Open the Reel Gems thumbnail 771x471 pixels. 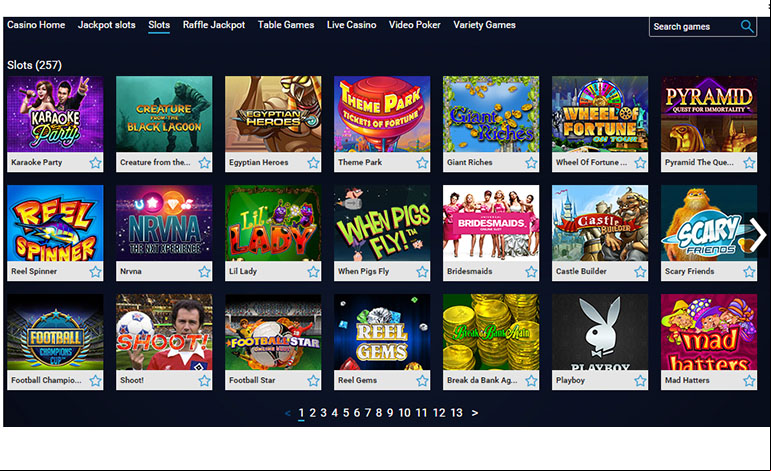[x=382, y=332]
